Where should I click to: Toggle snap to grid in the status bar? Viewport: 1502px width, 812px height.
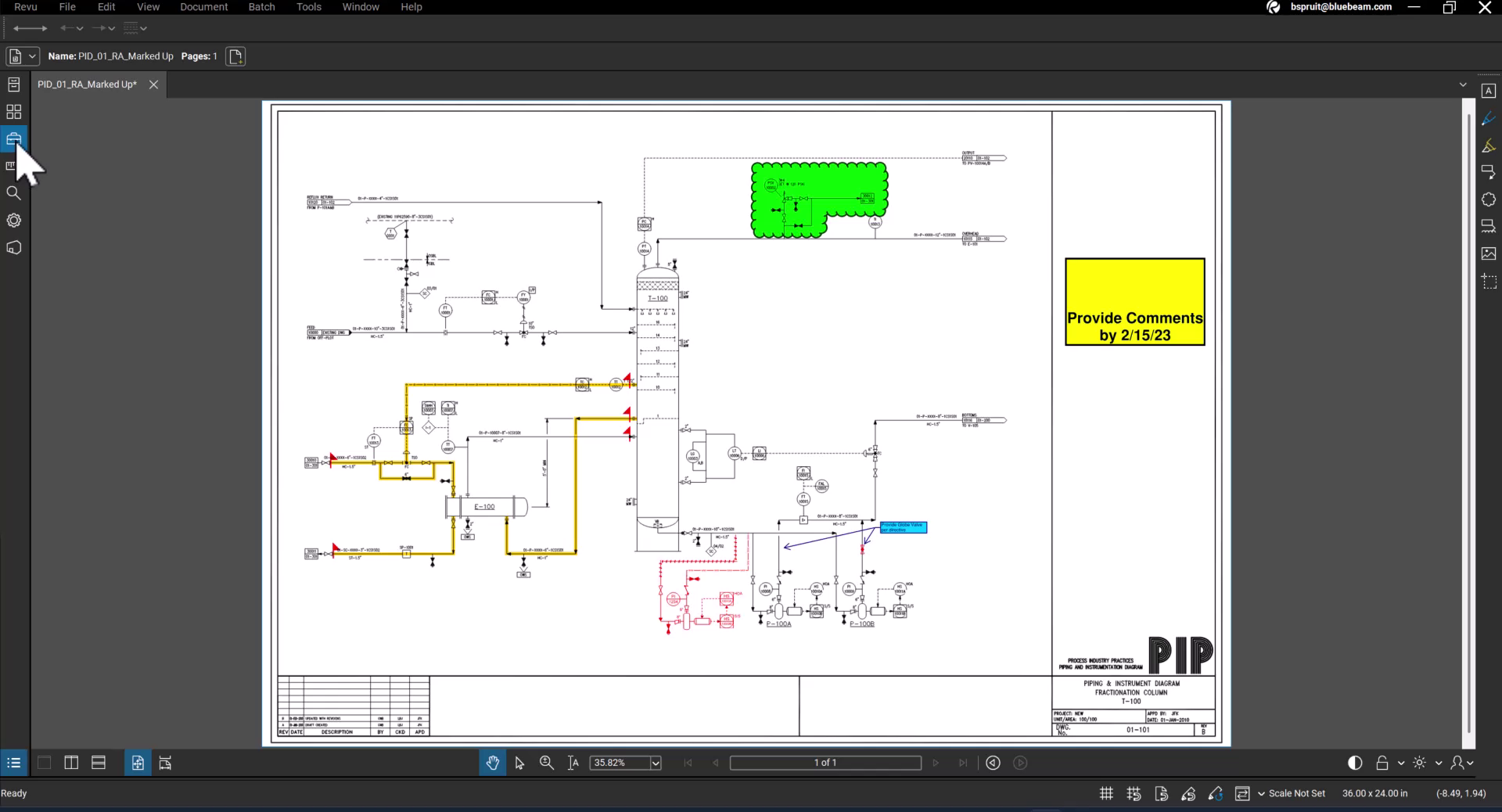(x=1134, y=793)
